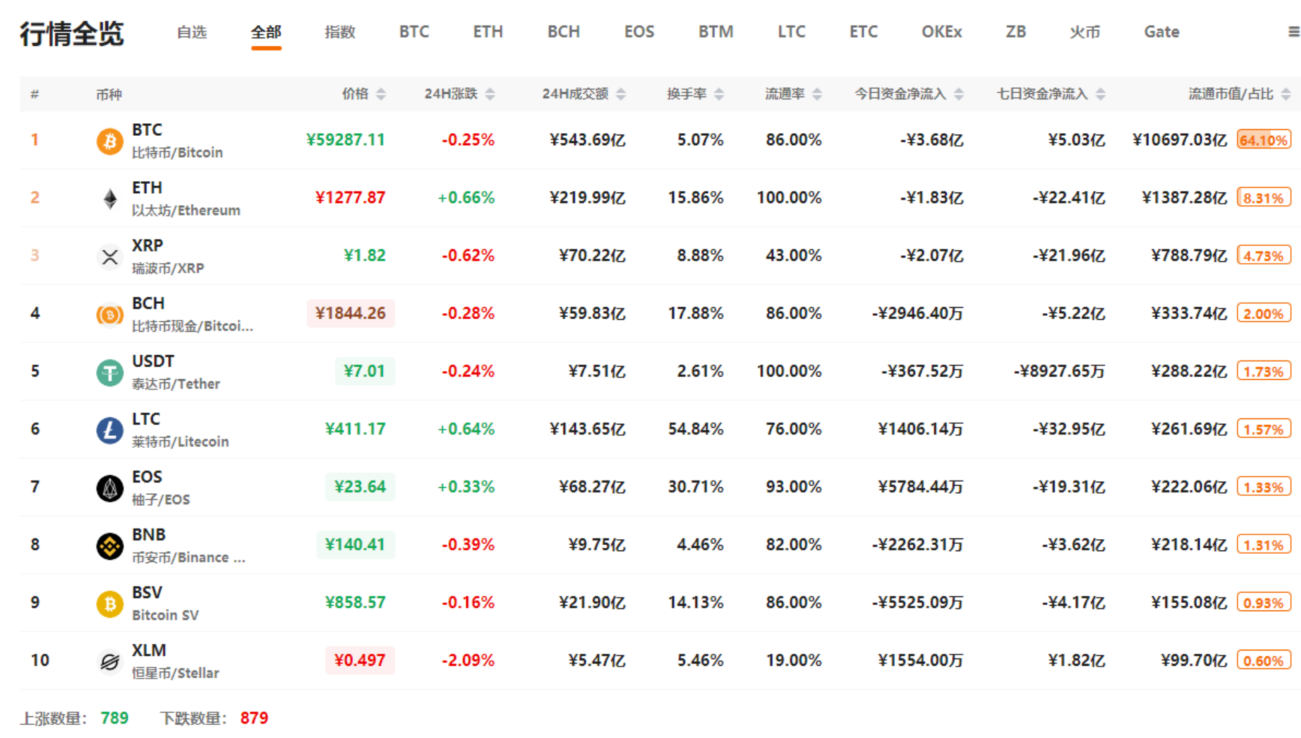The image size is (1301, 738).
Task: Sort by 价格 column arrows
Action: 381,94
